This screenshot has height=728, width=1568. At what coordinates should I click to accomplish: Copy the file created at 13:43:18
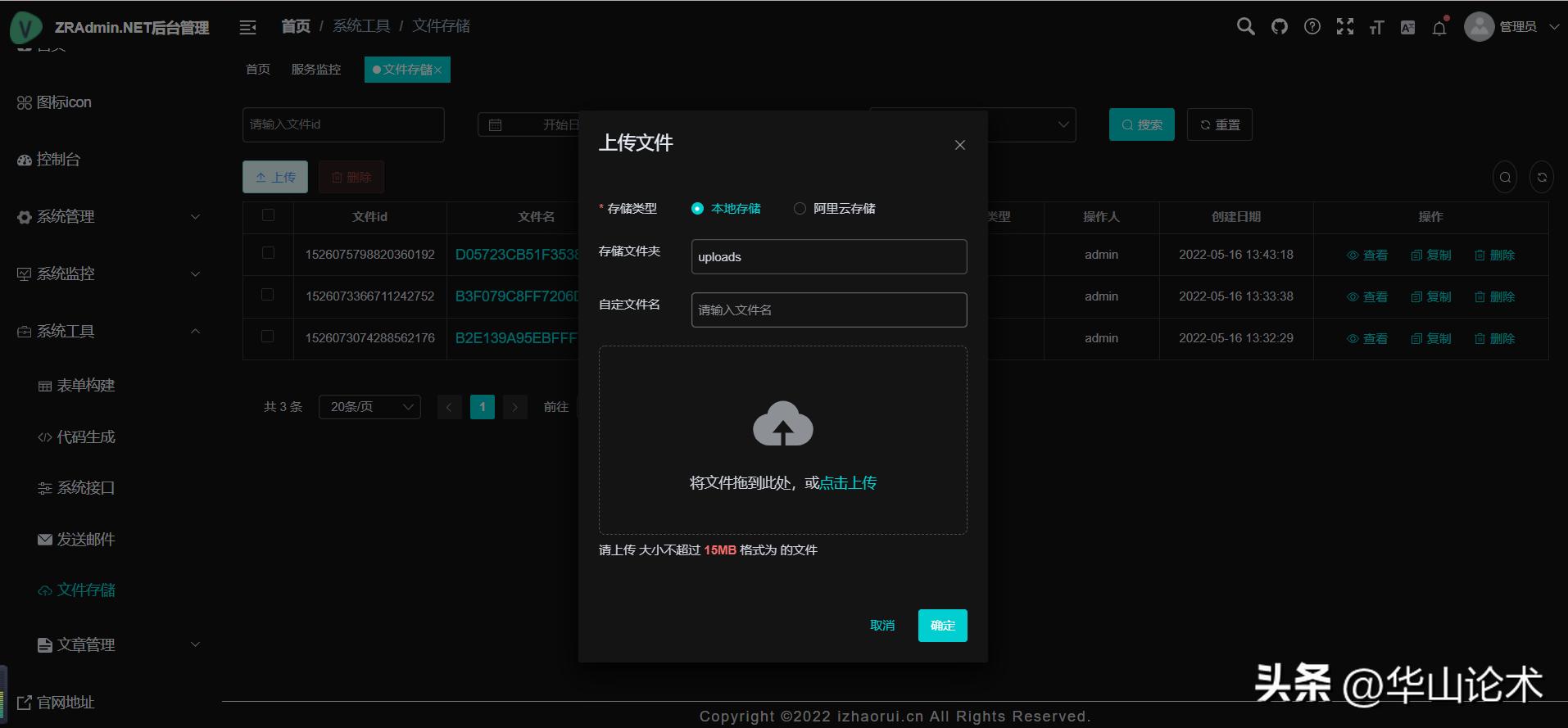point(1431,255)
